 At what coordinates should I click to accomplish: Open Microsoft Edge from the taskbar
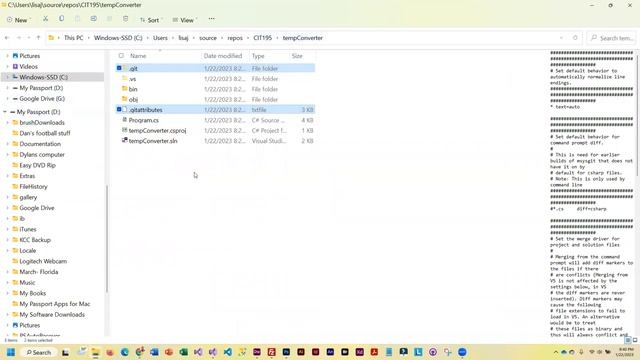124,352
